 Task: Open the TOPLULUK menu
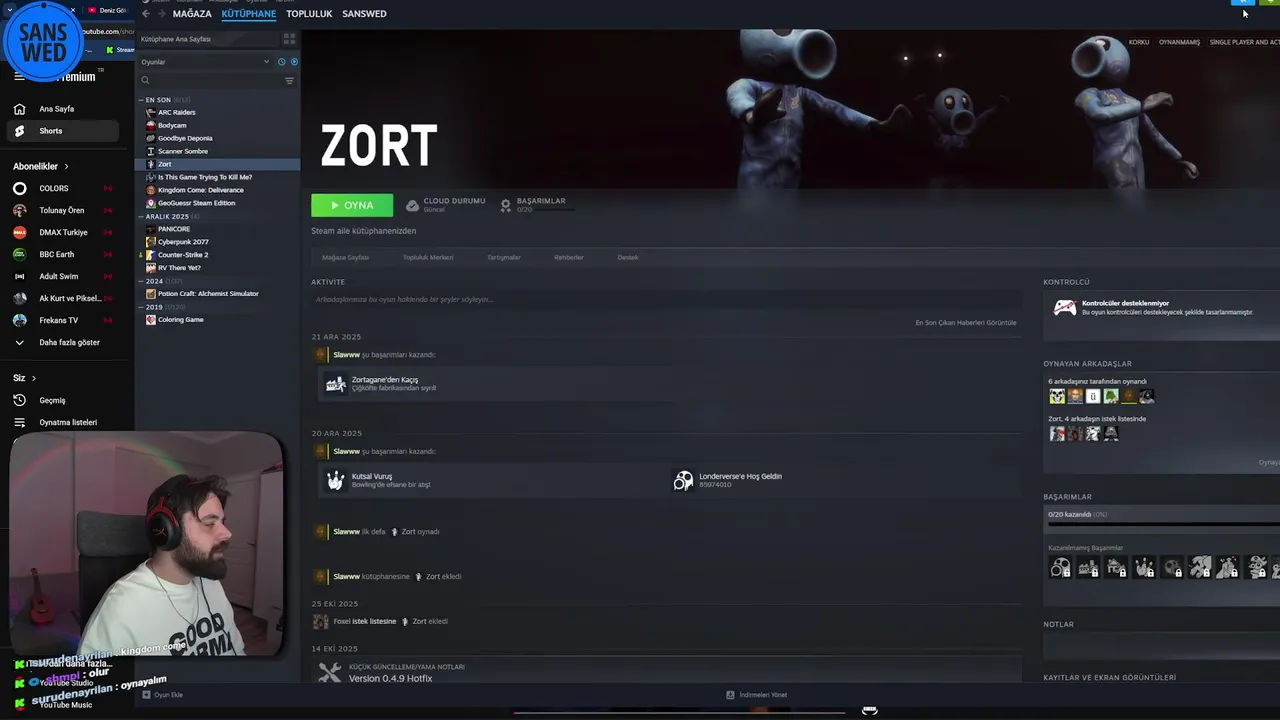tap(309, 14)
